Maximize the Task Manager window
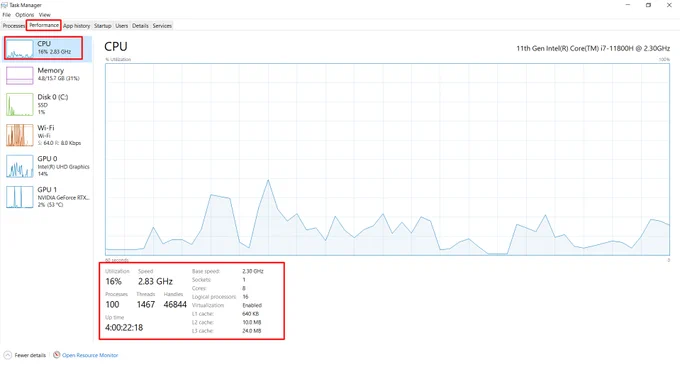680x365 pixels. click(x=648, y=5)
